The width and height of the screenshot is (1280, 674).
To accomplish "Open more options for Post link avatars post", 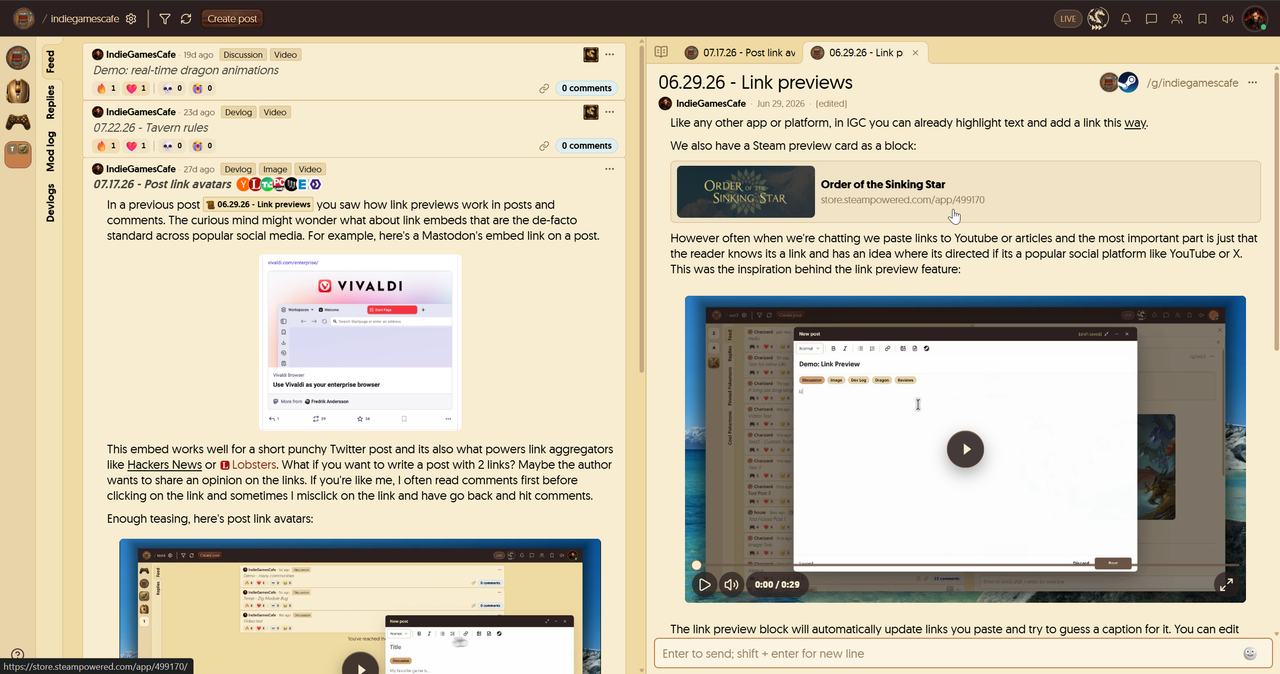I will (609, 169).
